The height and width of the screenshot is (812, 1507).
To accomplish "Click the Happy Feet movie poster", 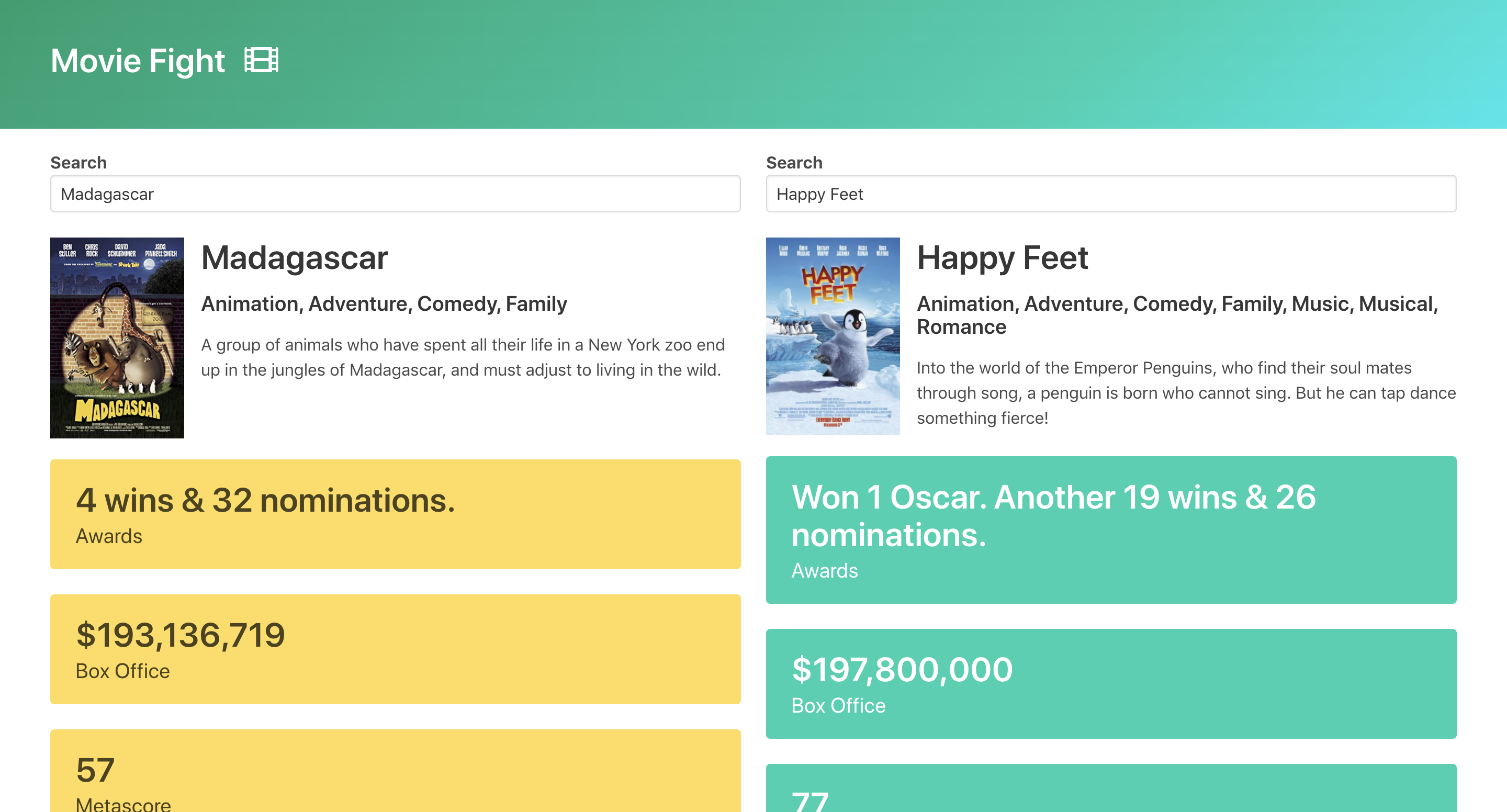I will click(x=833, y=336).
